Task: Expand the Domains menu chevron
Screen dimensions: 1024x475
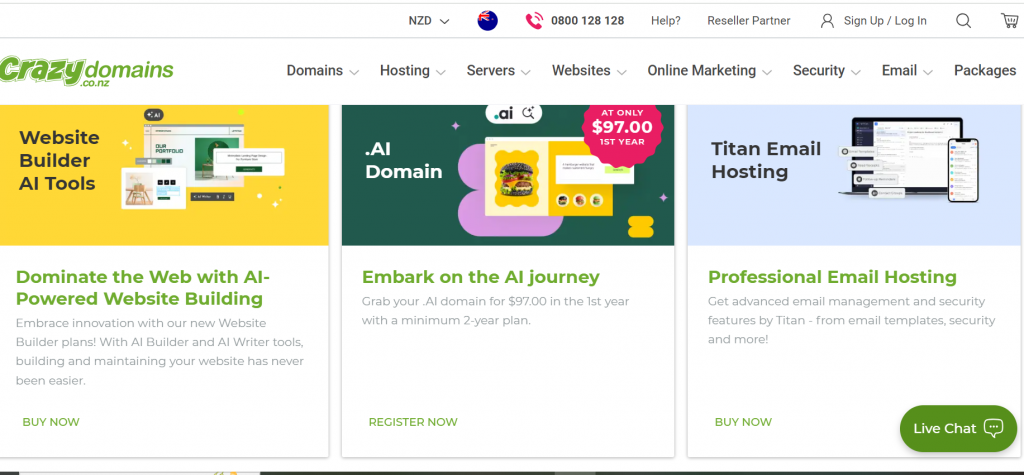Action: click(x=354, y=72)
